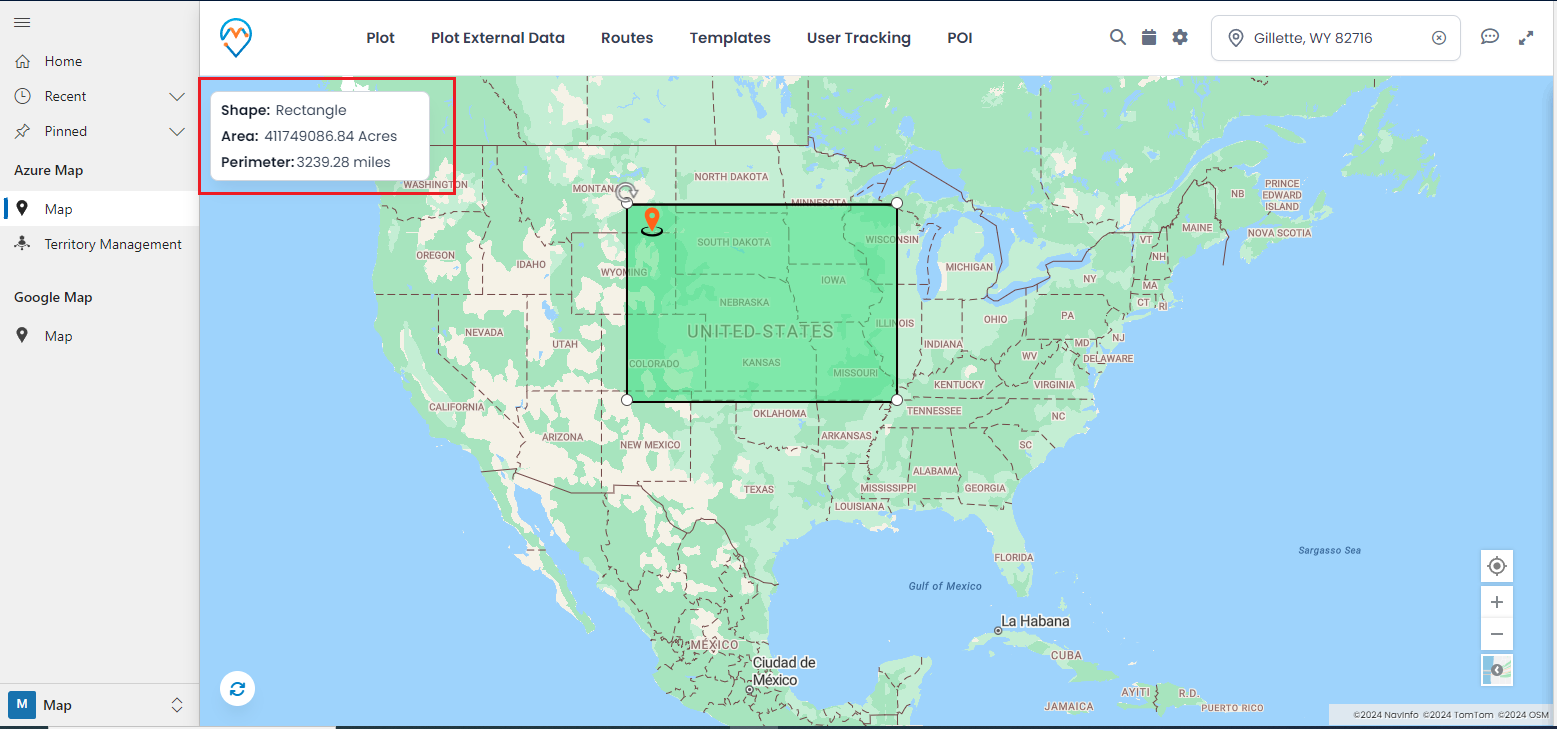Open the calendar icon
1557x729 pixels.
1149,37
